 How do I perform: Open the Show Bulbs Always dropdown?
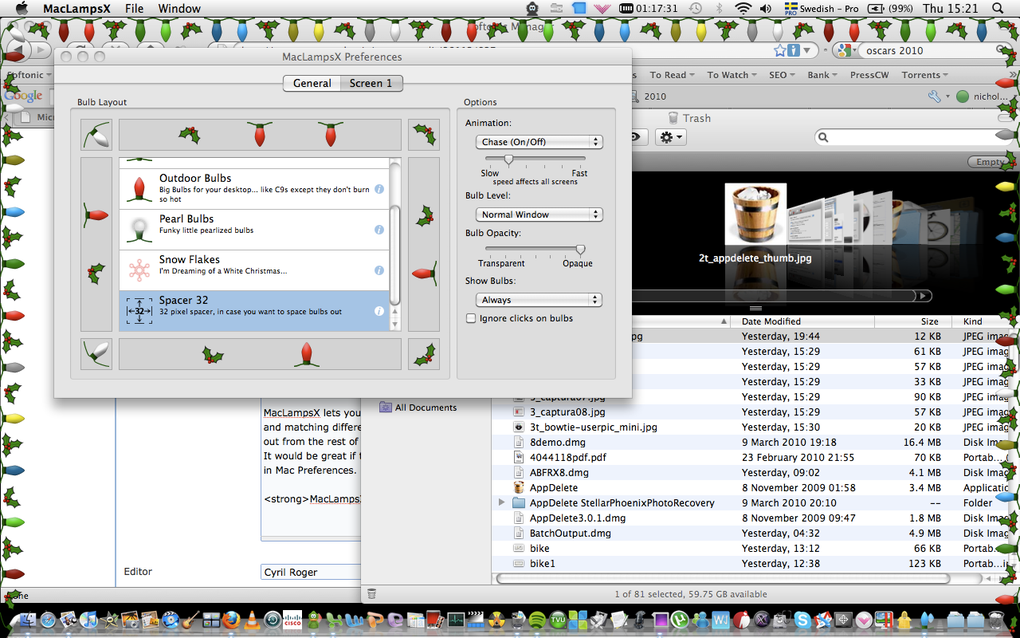pos(539,300)
